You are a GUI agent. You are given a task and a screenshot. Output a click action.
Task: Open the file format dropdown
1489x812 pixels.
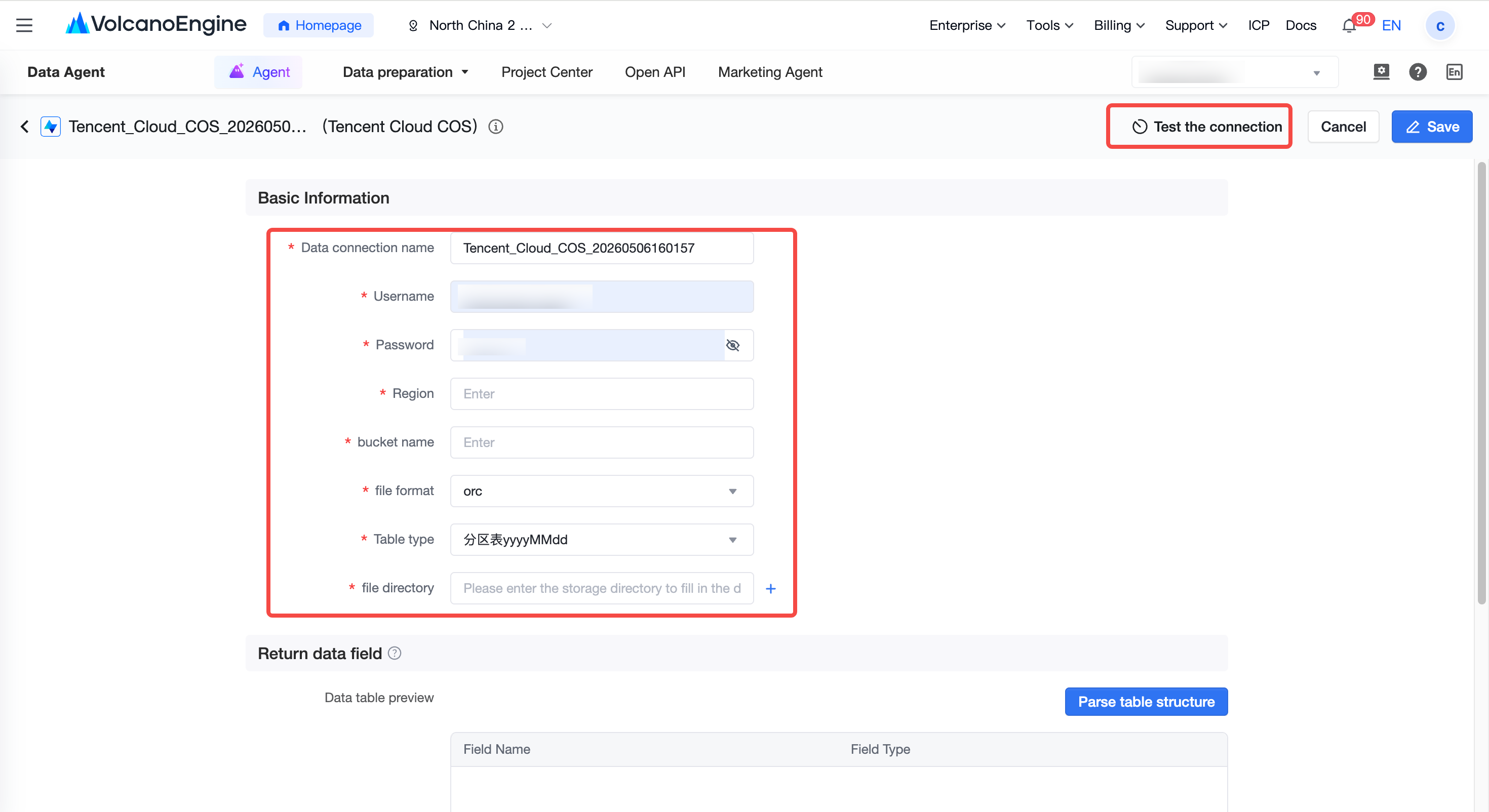[601, 491]
